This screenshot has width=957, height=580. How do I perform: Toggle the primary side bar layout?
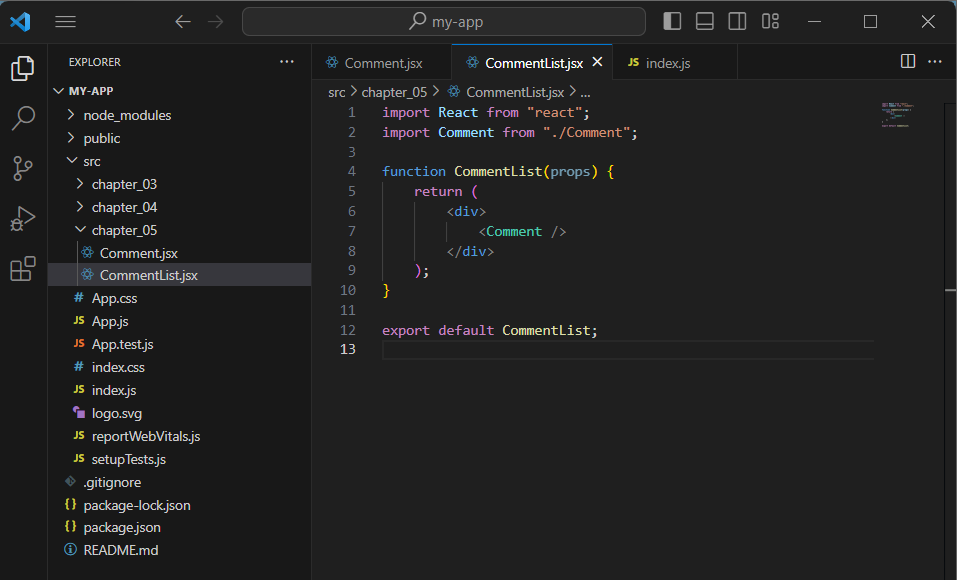(x=672, y=21)
